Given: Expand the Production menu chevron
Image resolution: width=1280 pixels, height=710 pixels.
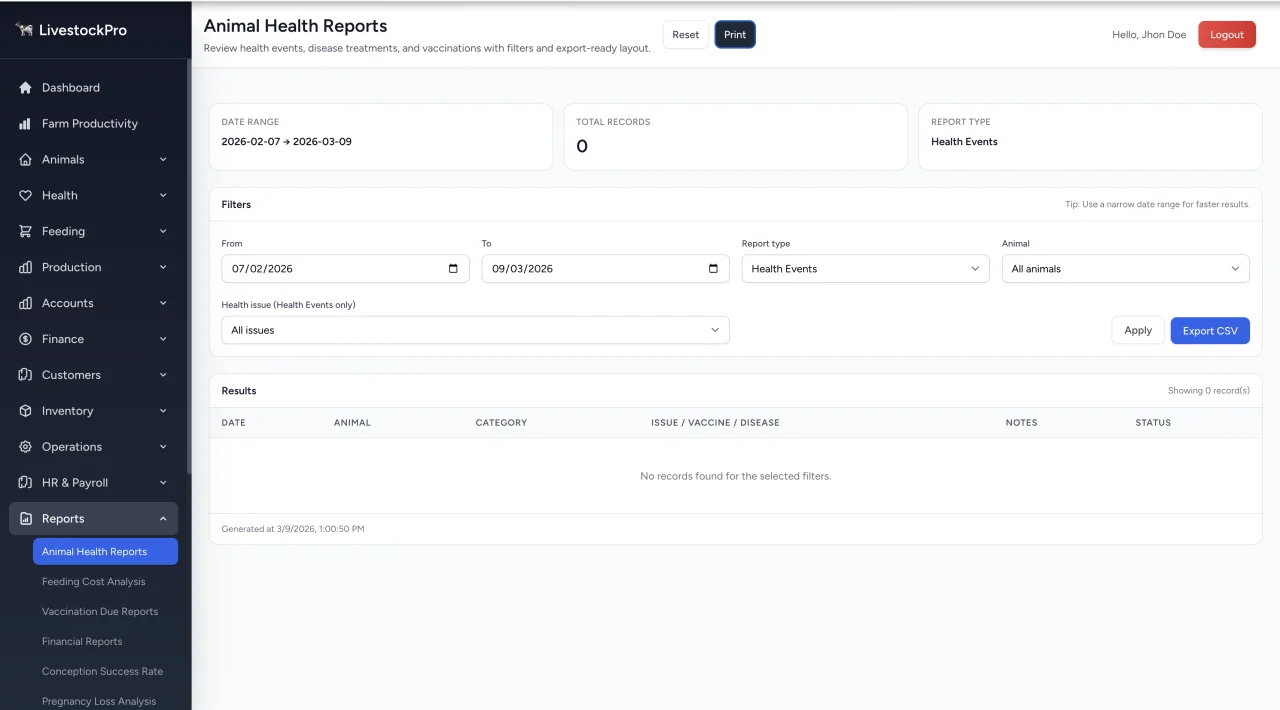Looking at the screenshot, I should click(163, 268).
